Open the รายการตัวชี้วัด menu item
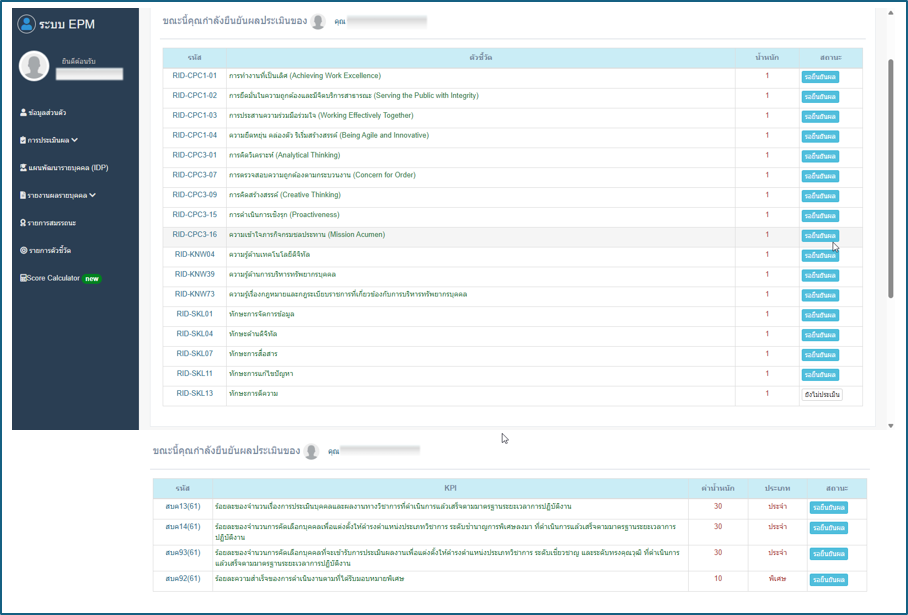The width and height of the screenshot is (908, 615). click(x=45, y=251)
